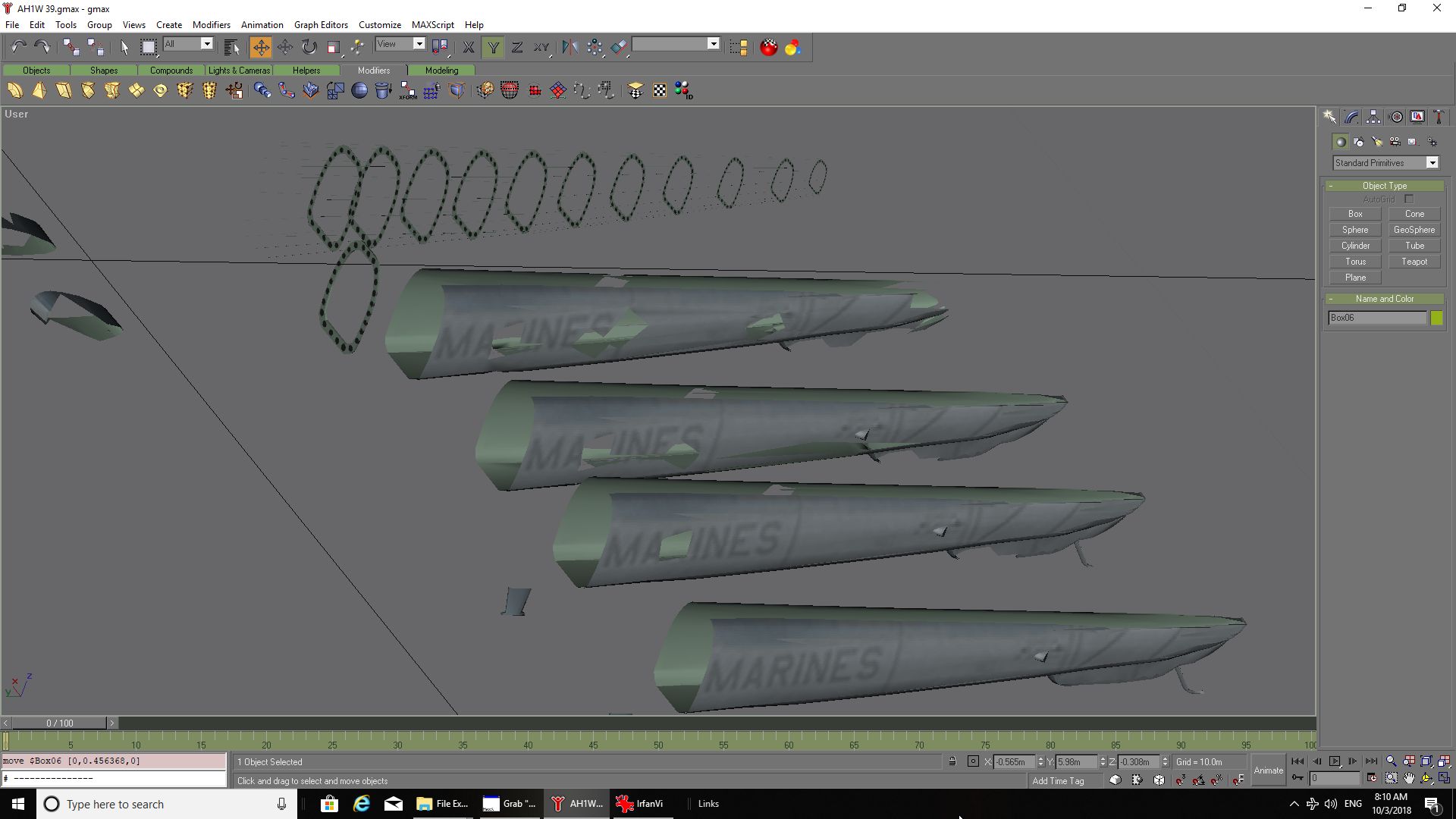This screenshot has height=819, width=1456.
Task: Open the Modify command panel tab
Action: point(1351,117)
